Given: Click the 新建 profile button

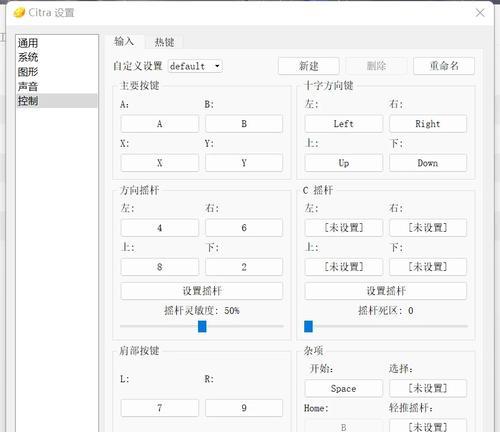Looking at the screenshot, I should click(309, 66).
